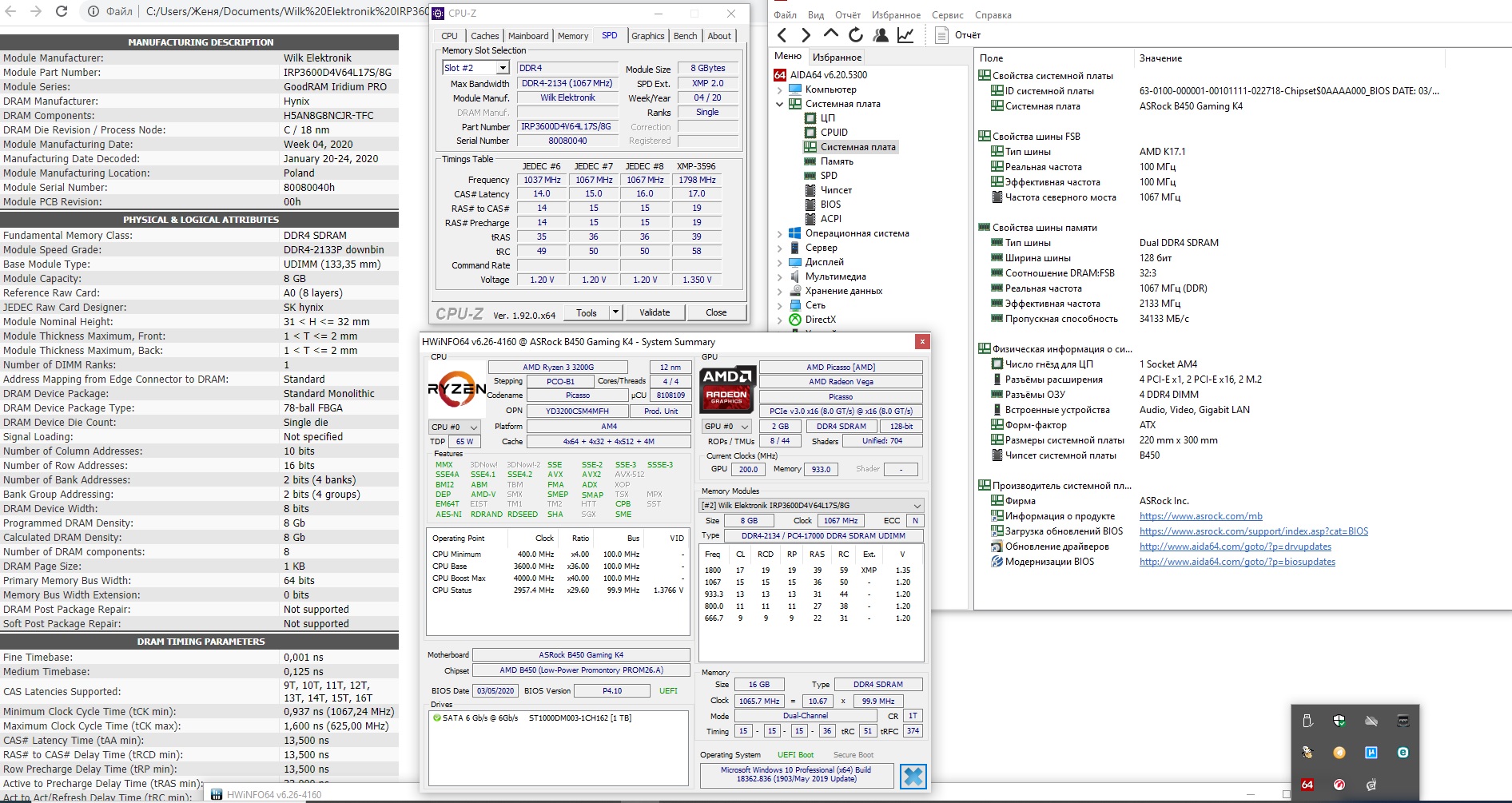Screen dimensions: 1512x803
Task: Open the AIDA64 graph toolbar icon
Action: coord(905,35)
